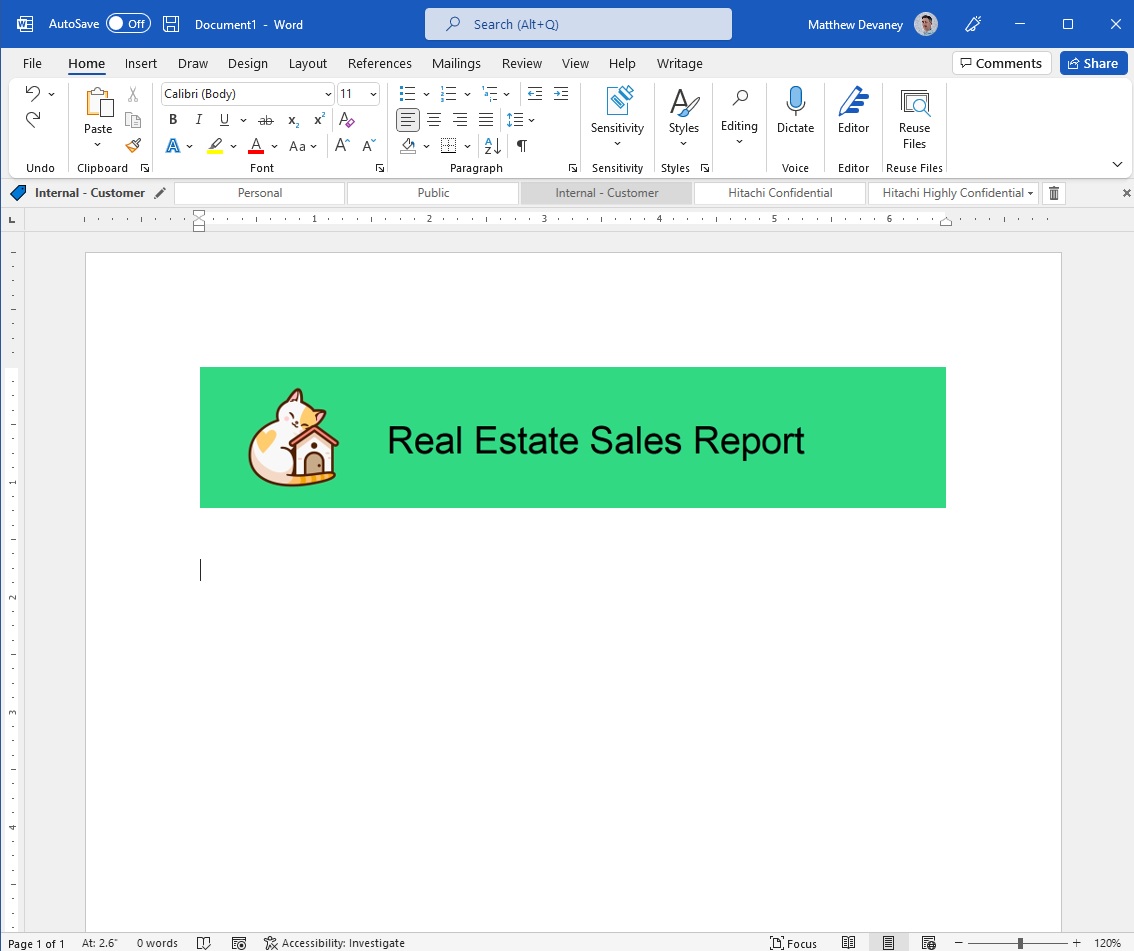Open the Format Painter

coord(133,145)
